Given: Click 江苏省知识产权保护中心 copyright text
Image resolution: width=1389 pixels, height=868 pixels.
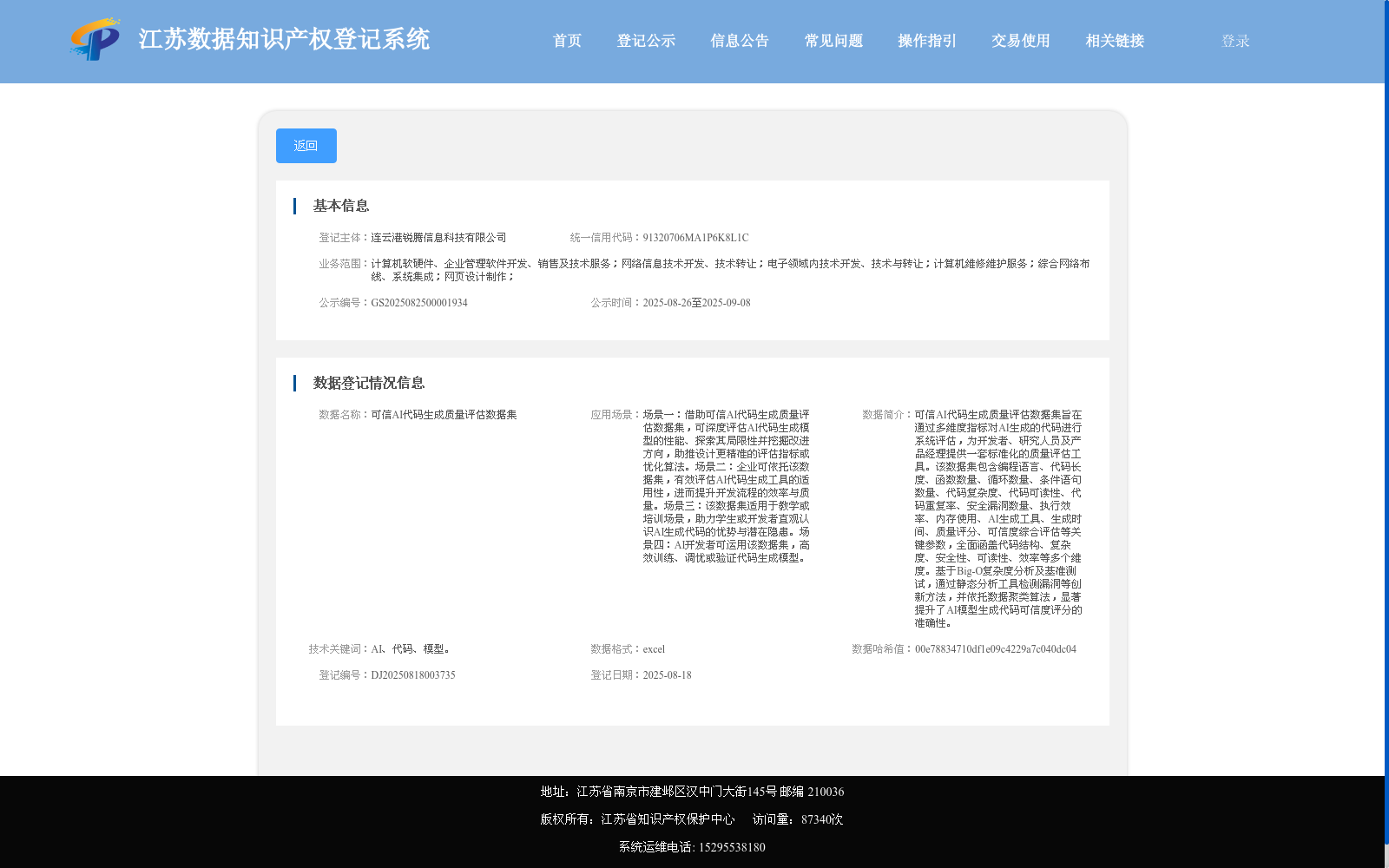Looking at the screenshot, I should tap(668, 819).
